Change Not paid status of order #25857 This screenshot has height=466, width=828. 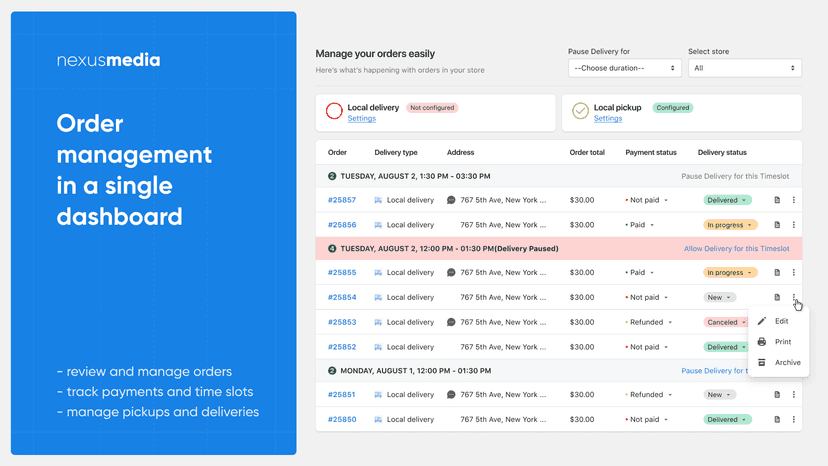(x=647, y=200)
